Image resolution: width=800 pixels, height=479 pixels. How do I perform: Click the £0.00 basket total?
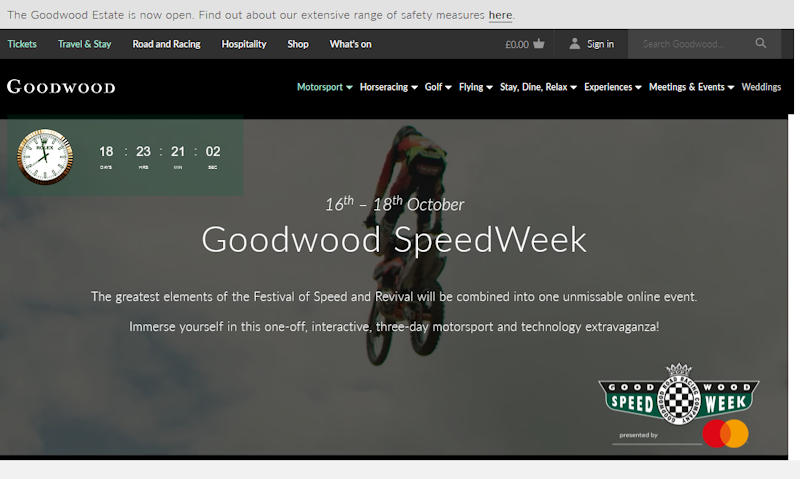pyautogui.click(x=517, y=44)
